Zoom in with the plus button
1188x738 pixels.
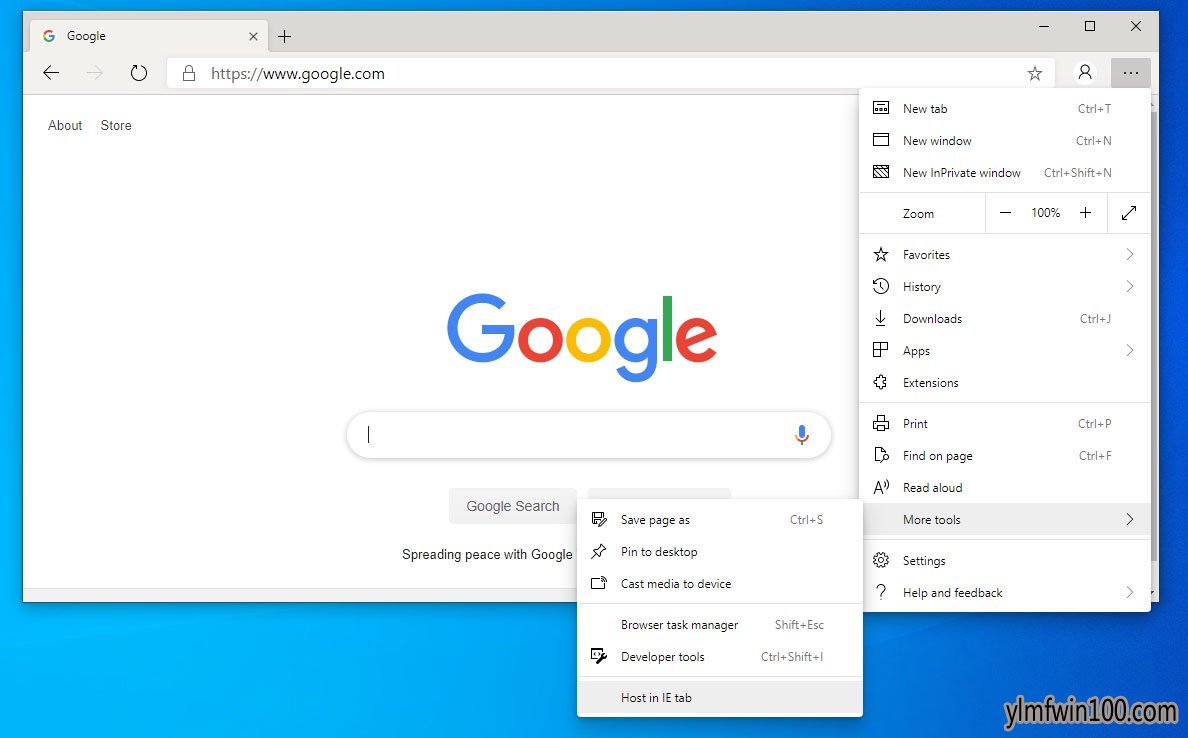[1085, 213]
